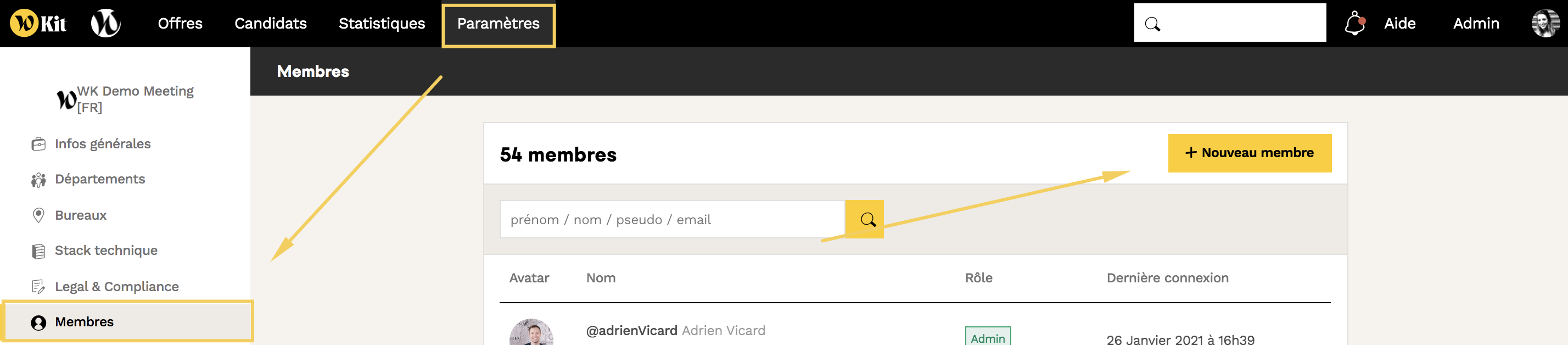Click the top bar global search field
Image resolution: width=1568 pixels, height=345 pixels.
point(1230,23)
